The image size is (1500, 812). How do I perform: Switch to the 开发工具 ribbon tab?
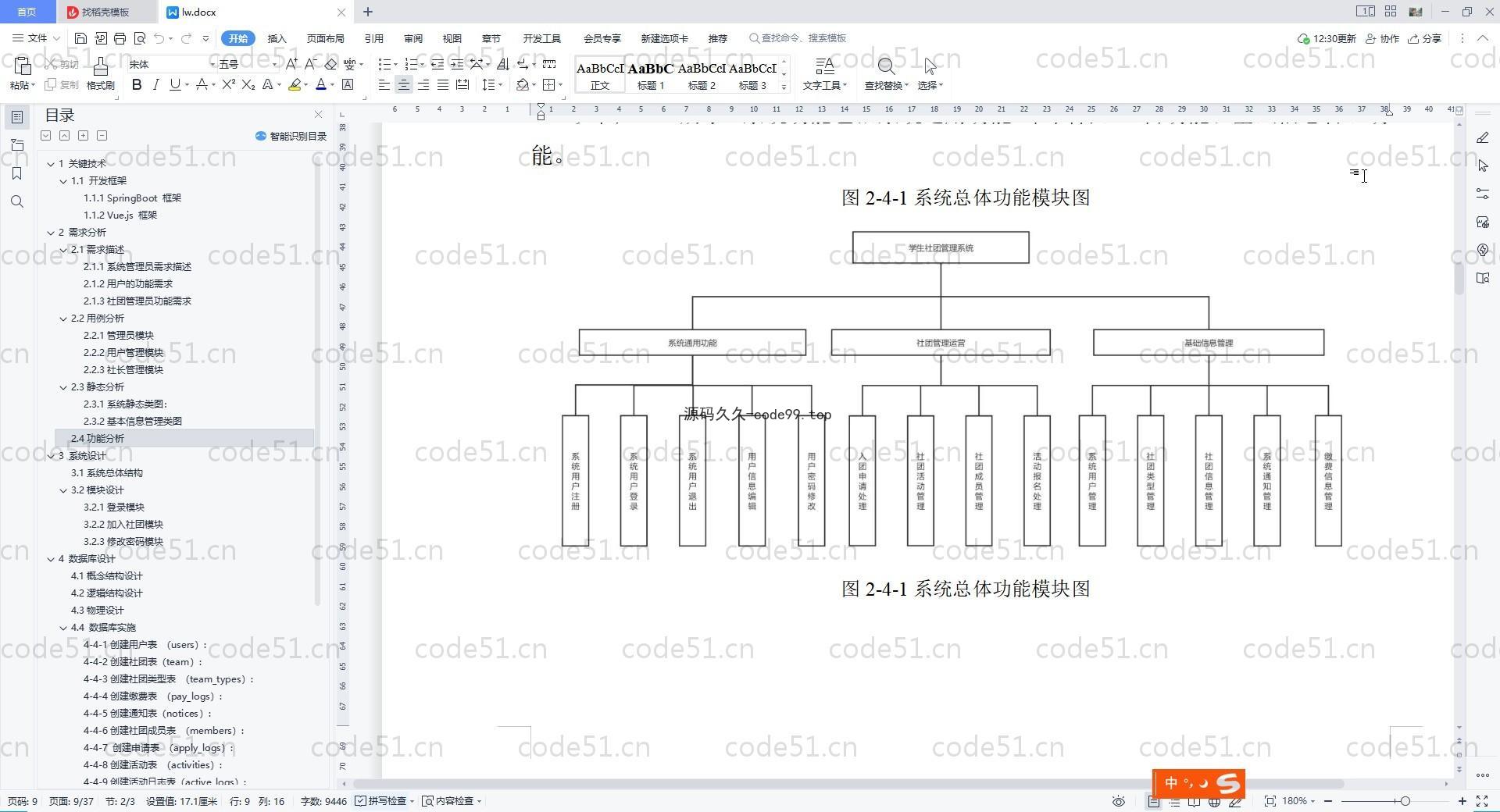[x=541, y=38]
